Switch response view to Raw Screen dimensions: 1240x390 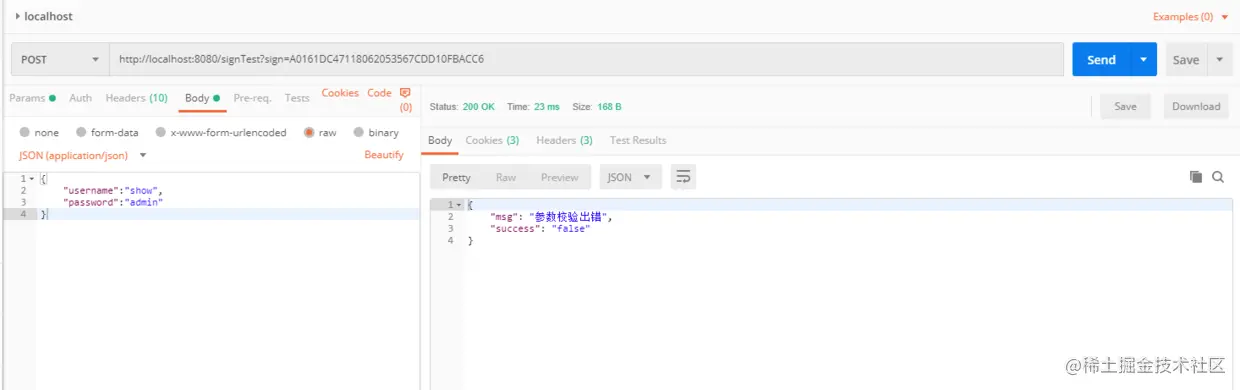[x=506, y=177]
